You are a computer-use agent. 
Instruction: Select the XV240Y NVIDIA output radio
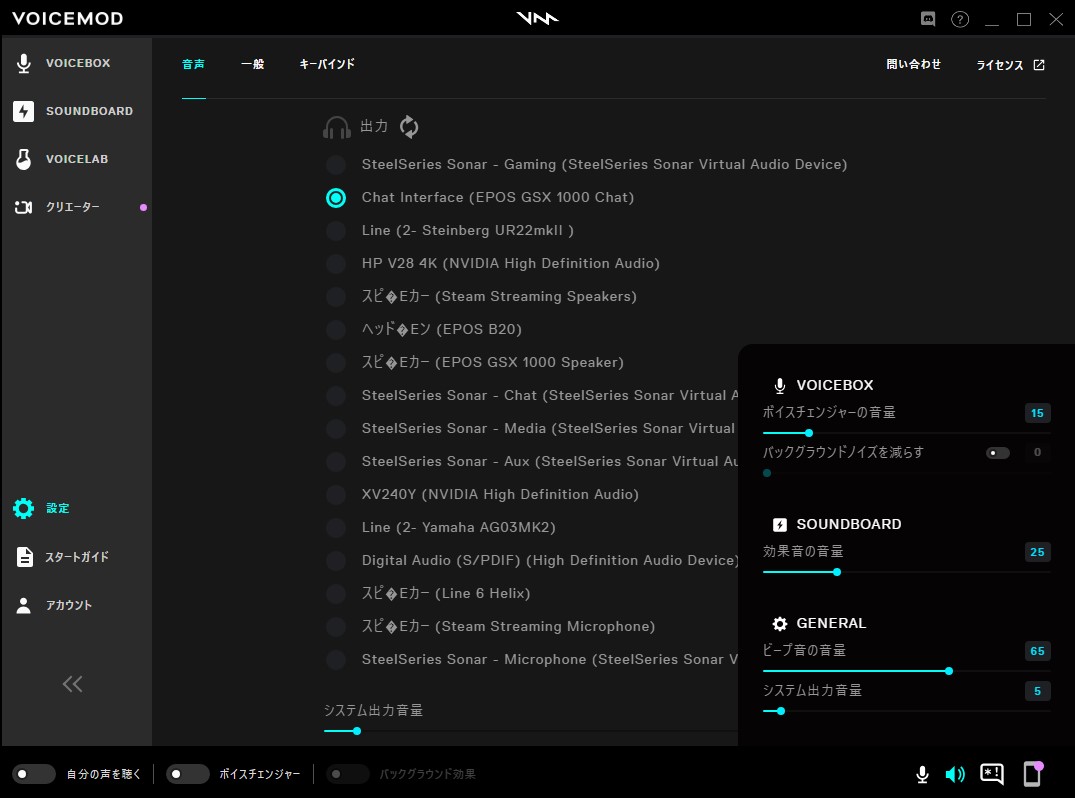[336, 494]
